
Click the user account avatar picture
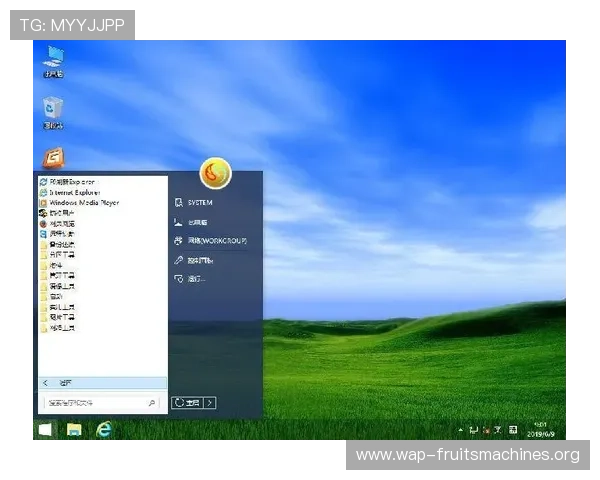(215, 173)
